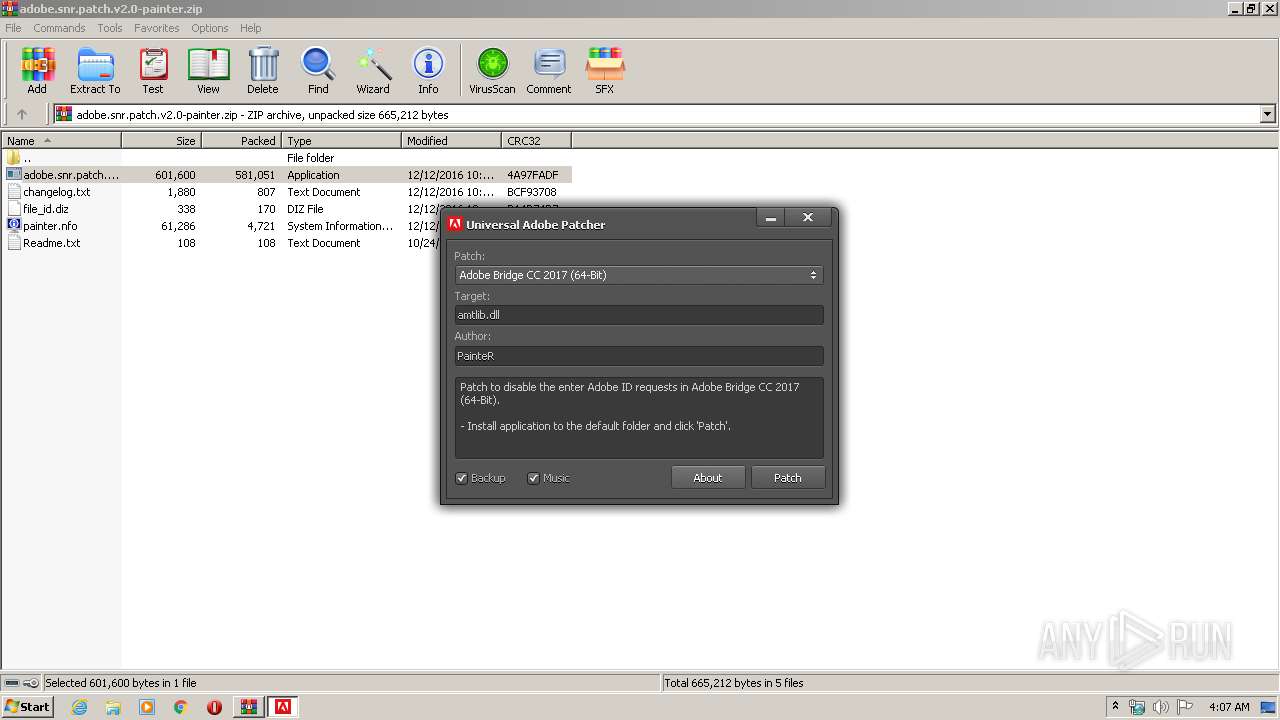This screenshot has width=1280, height=720.
Task: Go up one folder level arrow
Action: coord(22,114)
